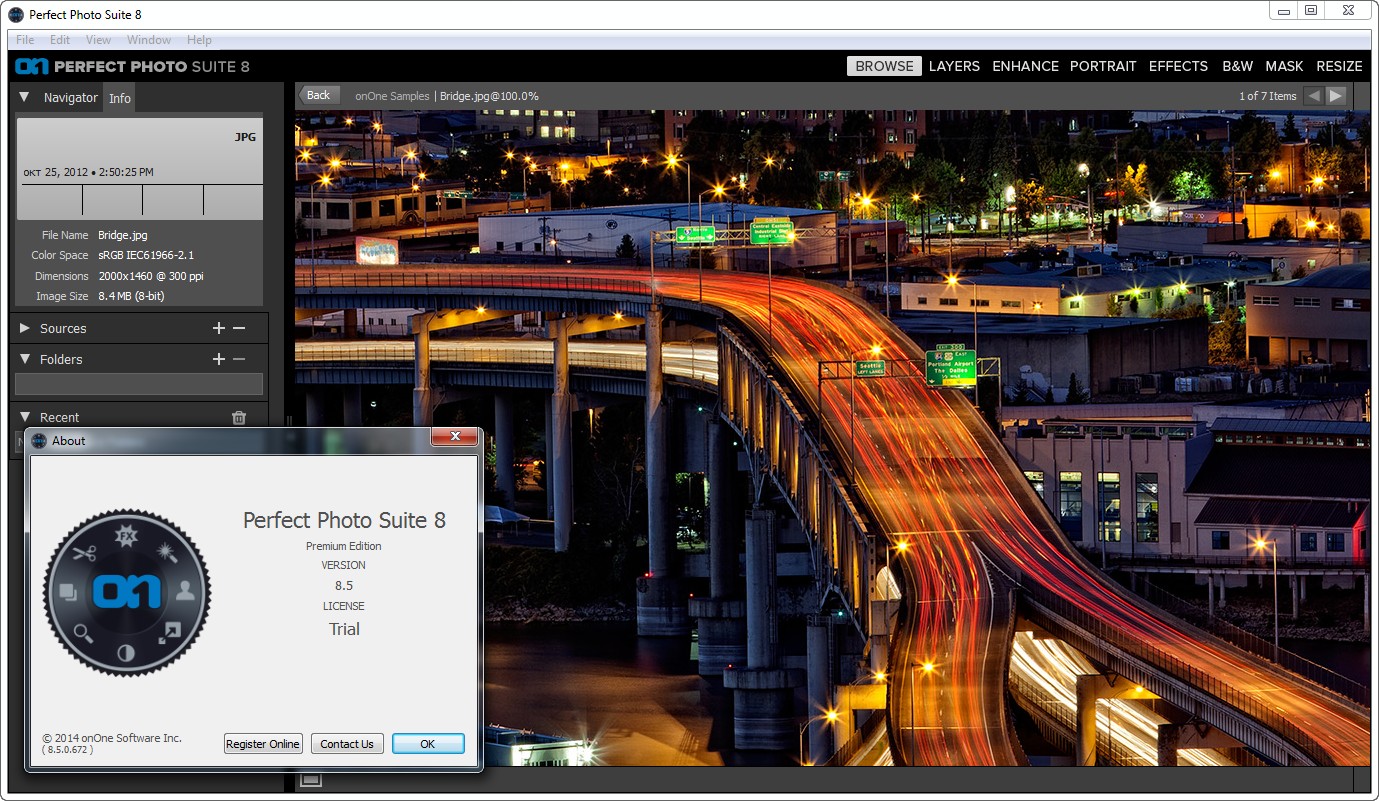
Task: Click the version '8.5' text in About
Action: 344,585
